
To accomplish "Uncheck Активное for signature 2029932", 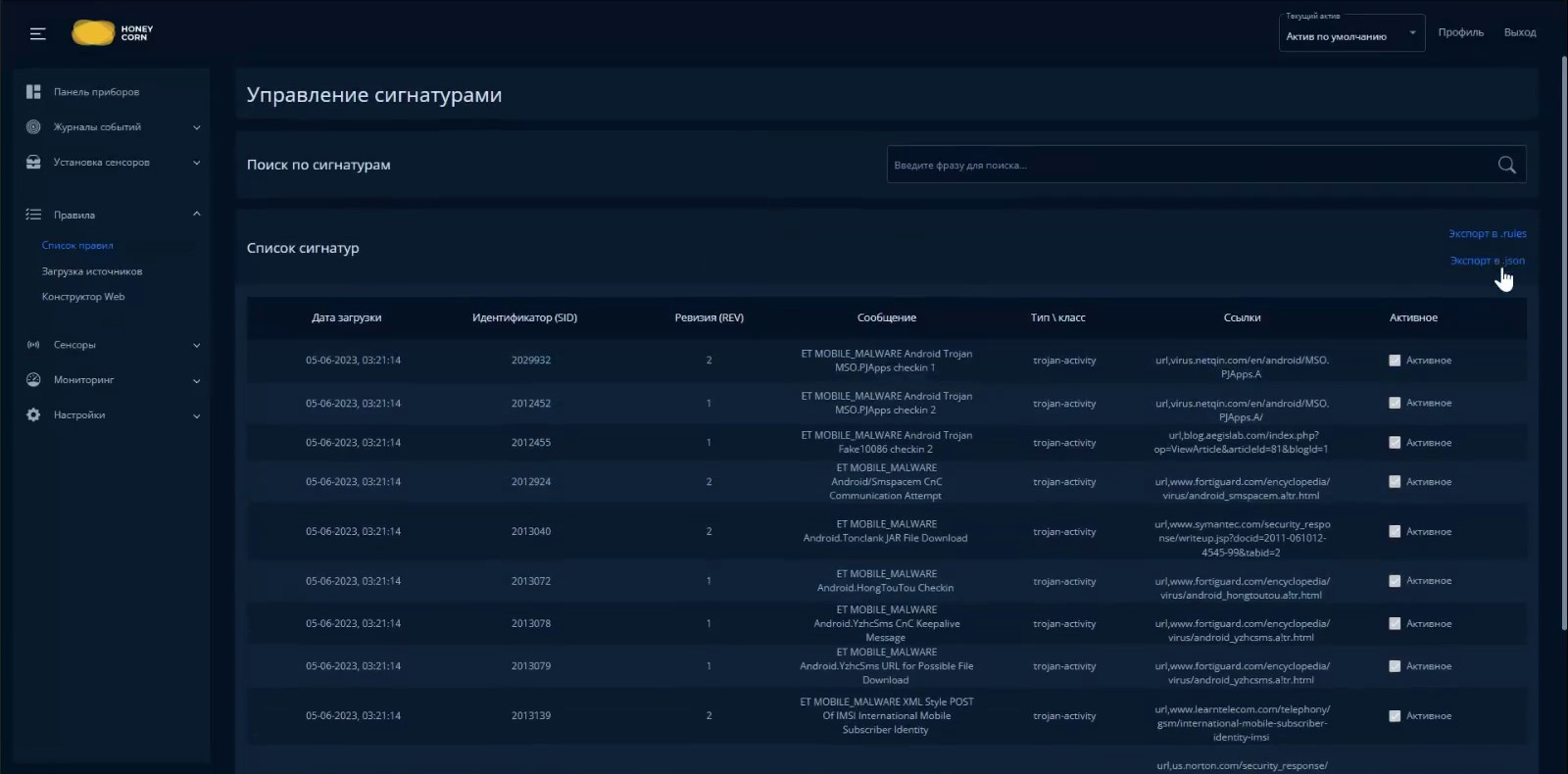I will tap(1395, 361).
